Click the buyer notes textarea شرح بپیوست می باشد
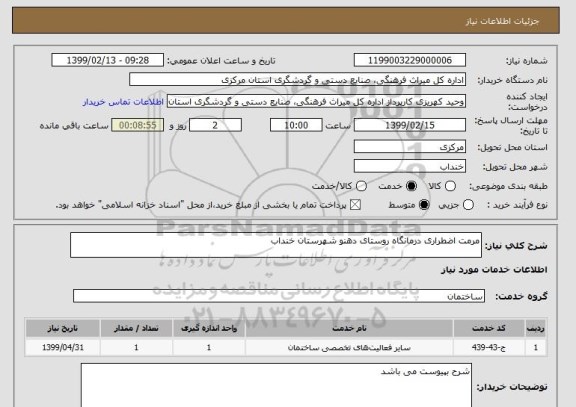This screenshot has width=576, height=407. pos(276,385)
